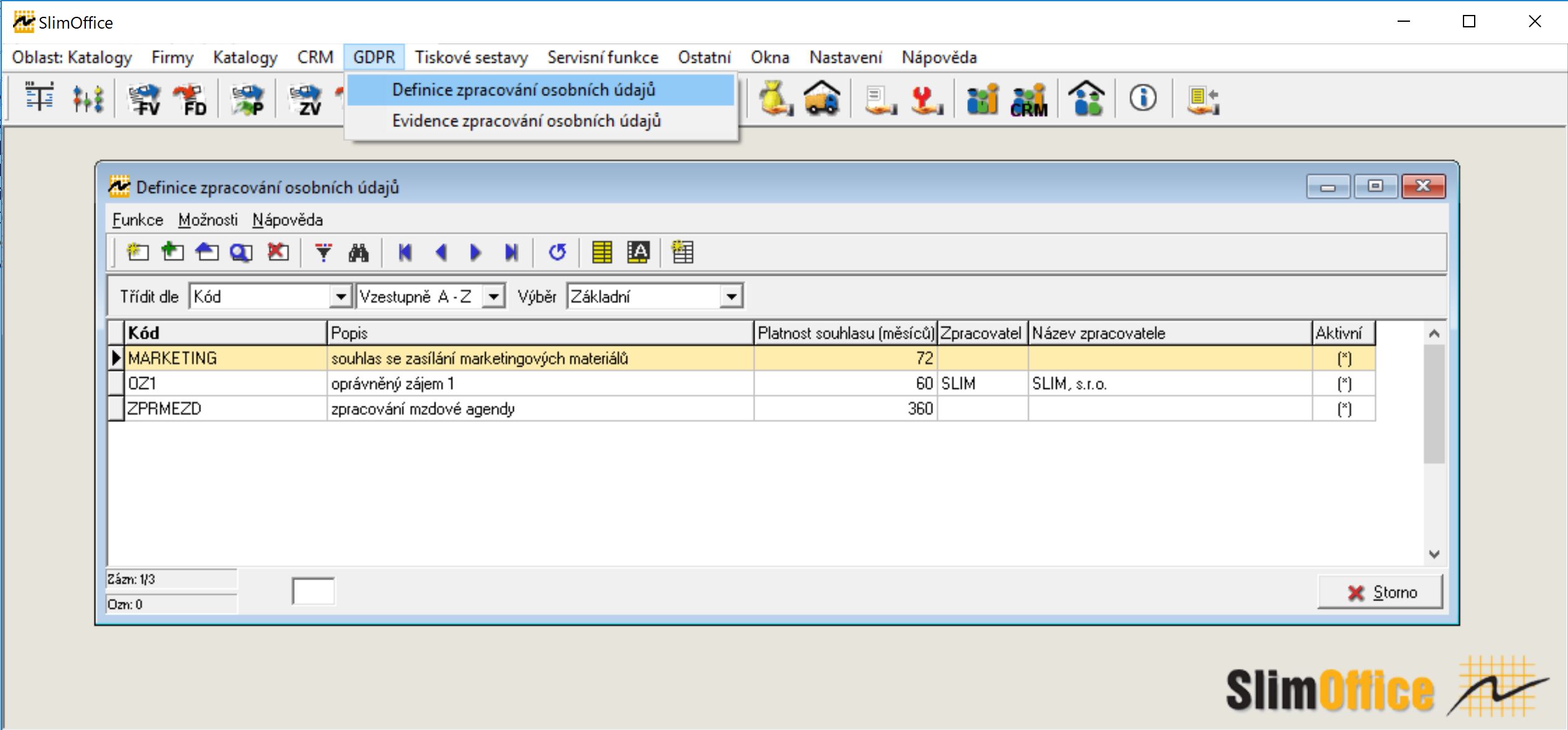Viewport: 1568px width, 730px height.
Task: Click the document-in-hand toolbar icon
Action: coord(881,100)
